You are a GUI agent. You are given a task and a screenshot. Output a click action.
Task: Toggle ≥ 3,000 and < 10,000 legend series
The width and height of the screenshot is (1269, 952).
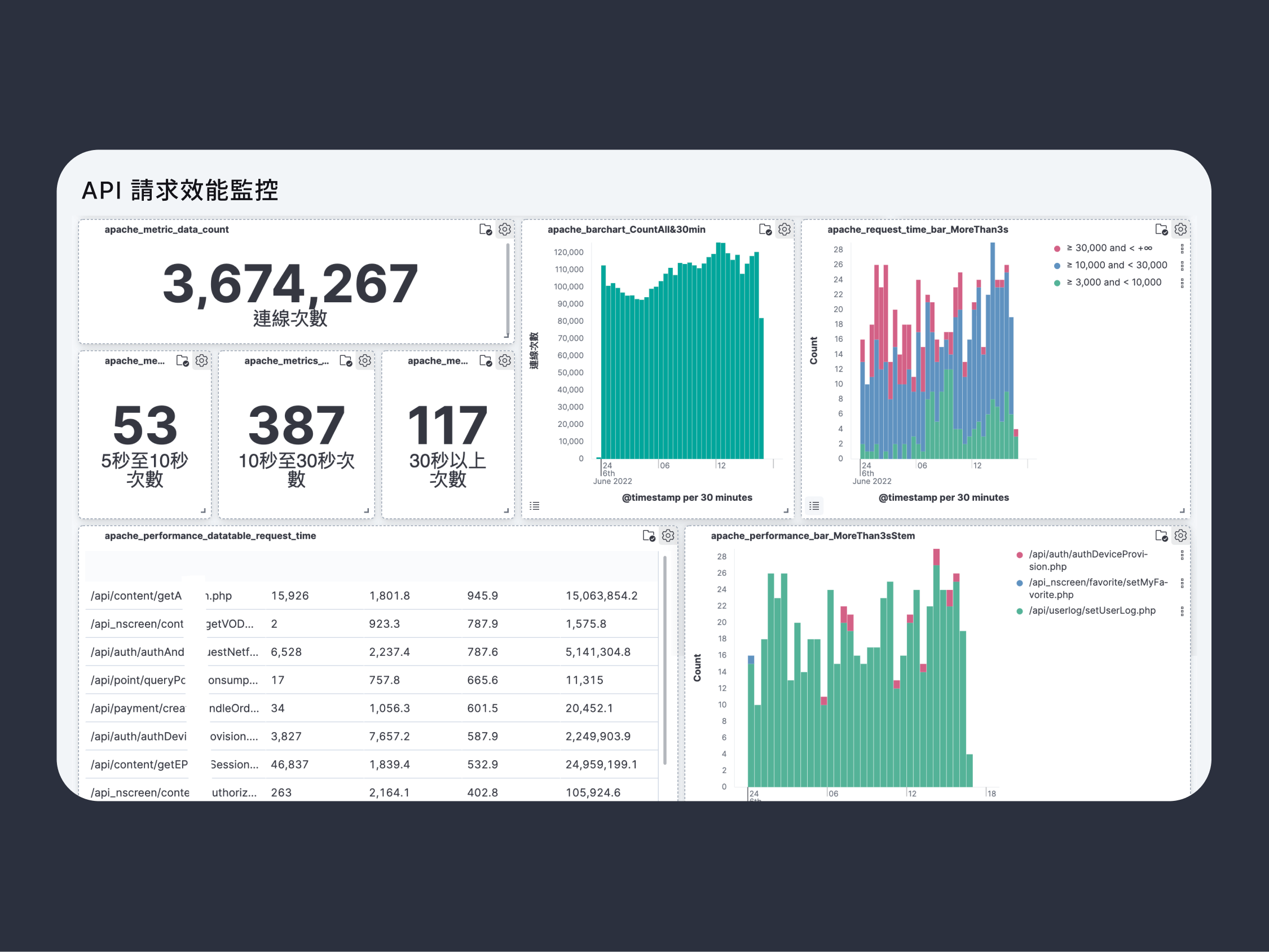click(x=1113, y=283)
